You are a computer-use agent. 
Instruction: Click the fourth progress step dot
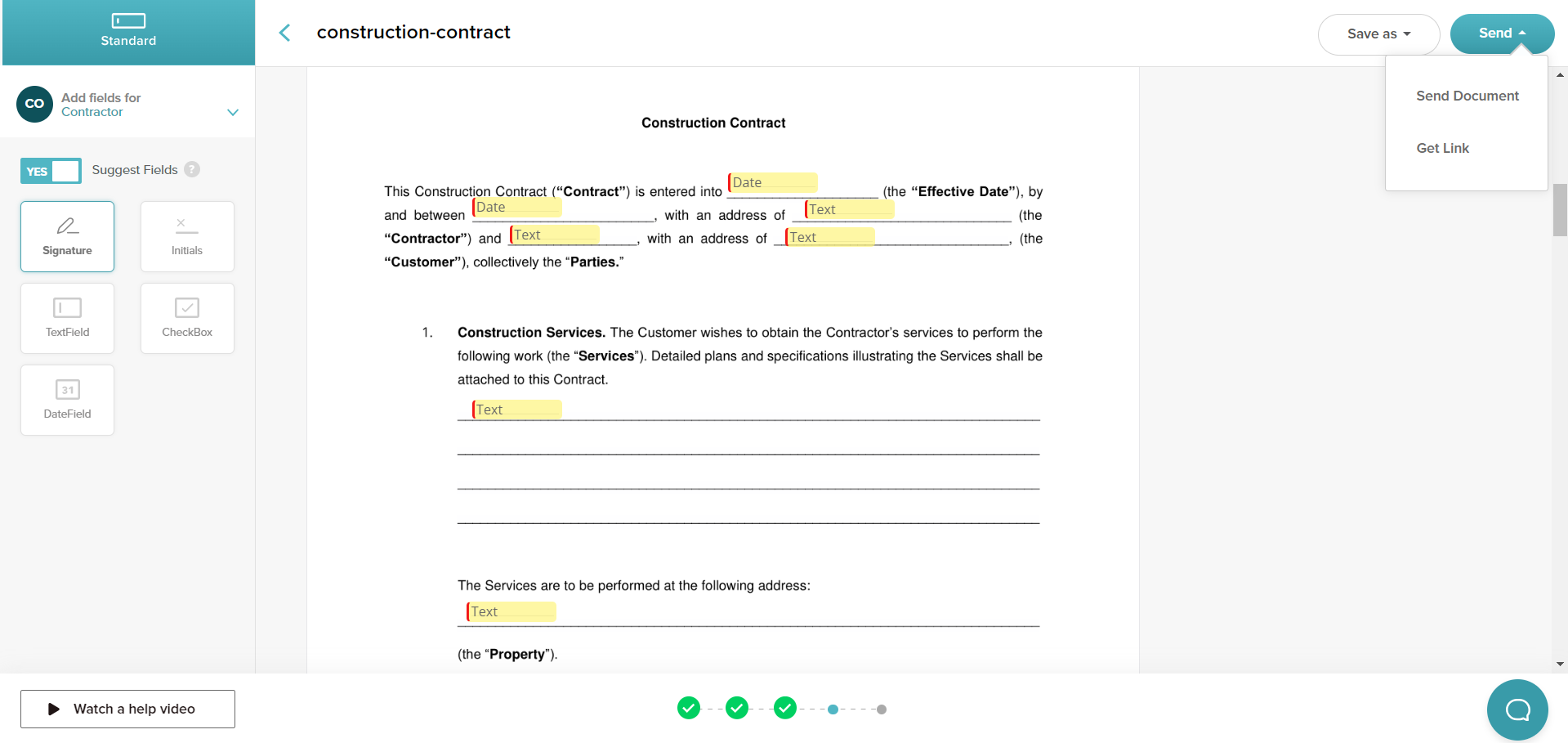click(833, 709)
